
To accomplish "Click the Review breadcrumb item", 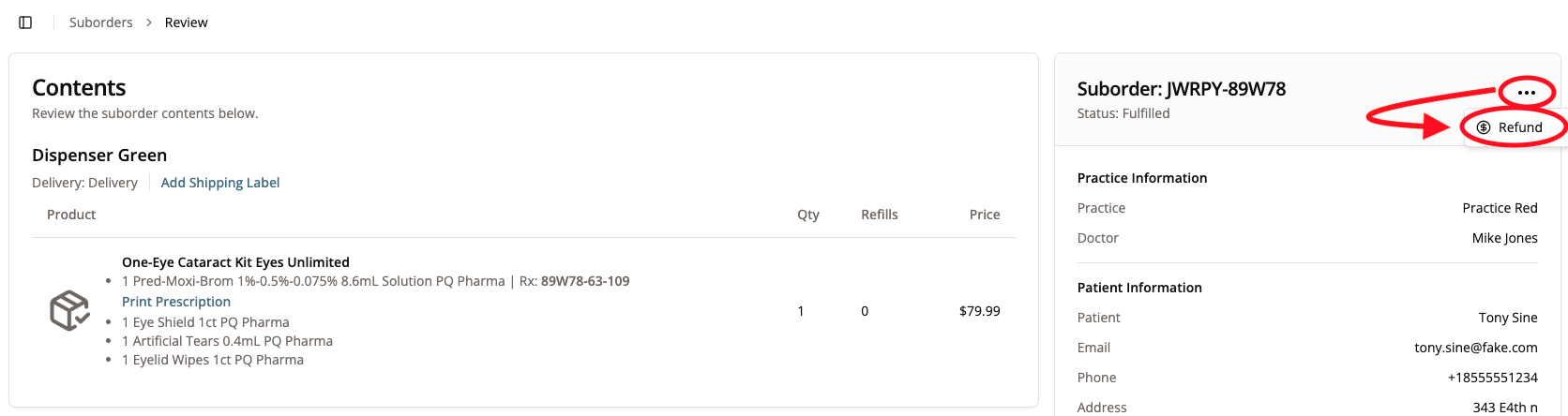I will [x=186, y=22].
